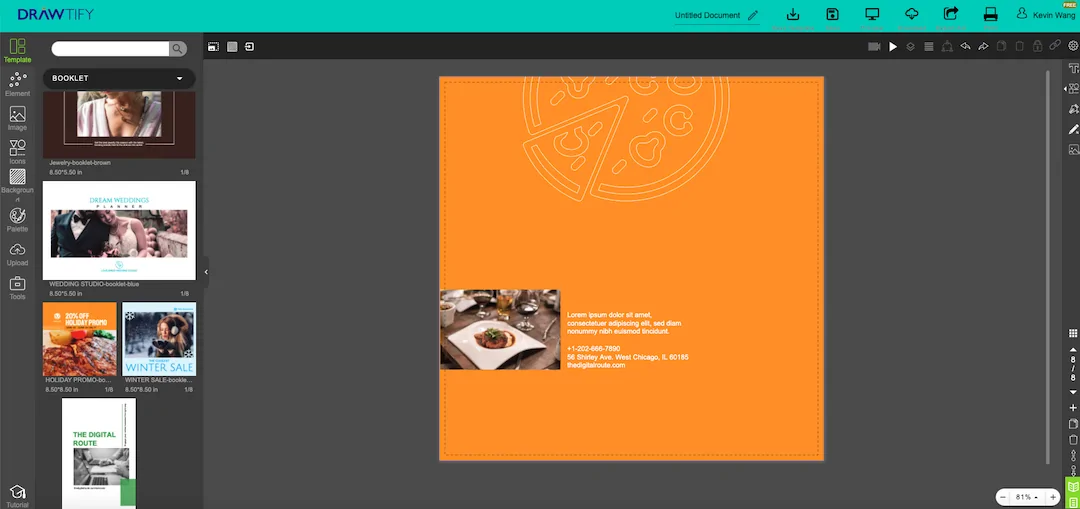Viewport: 1080px width, 509px height.
Task: Toggle the lock icon
Action: point(1037,47)
